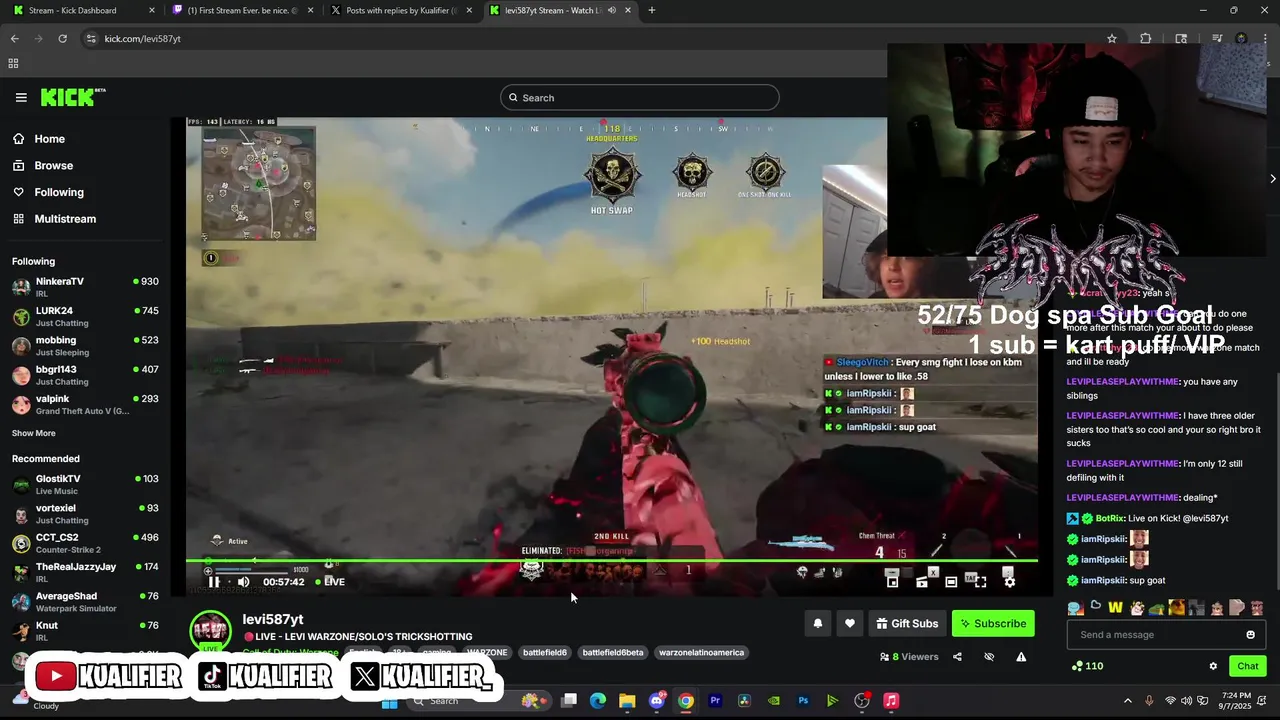Mute audio on levi587yt browser tab
The width and height of the screenshot is (1280, 720).
(611, 10)
